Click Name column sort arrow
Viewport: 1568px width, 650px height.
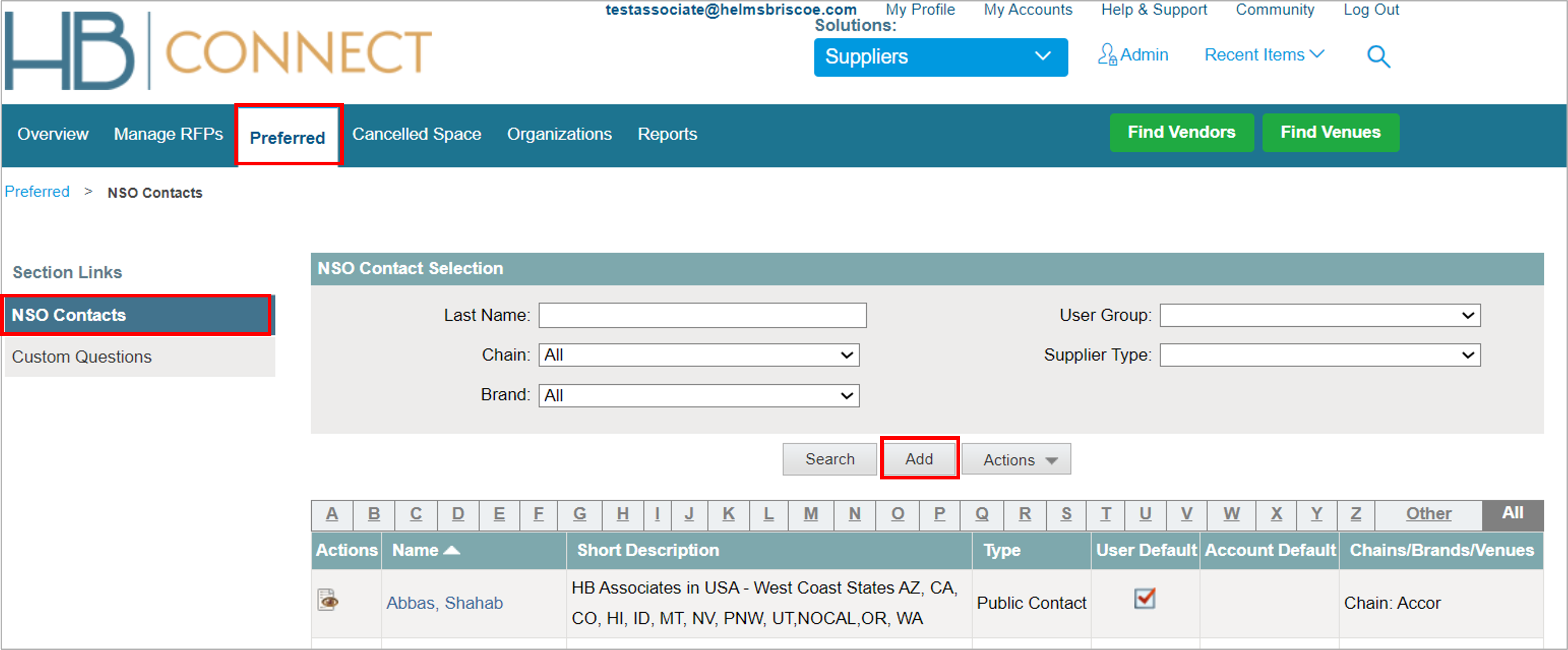[x=452, y=550]
